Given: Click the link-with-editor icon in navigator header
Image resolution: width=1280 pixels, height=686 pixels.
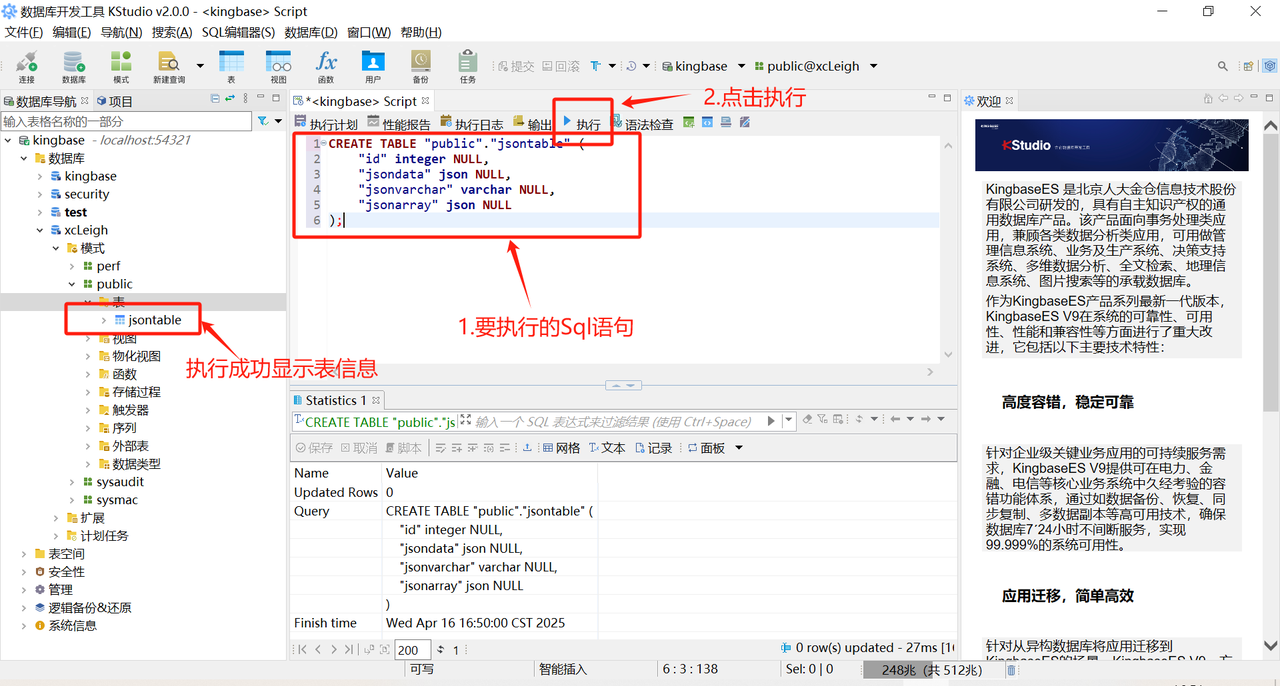Looking at the screenshot, I should tap(230, 98).
